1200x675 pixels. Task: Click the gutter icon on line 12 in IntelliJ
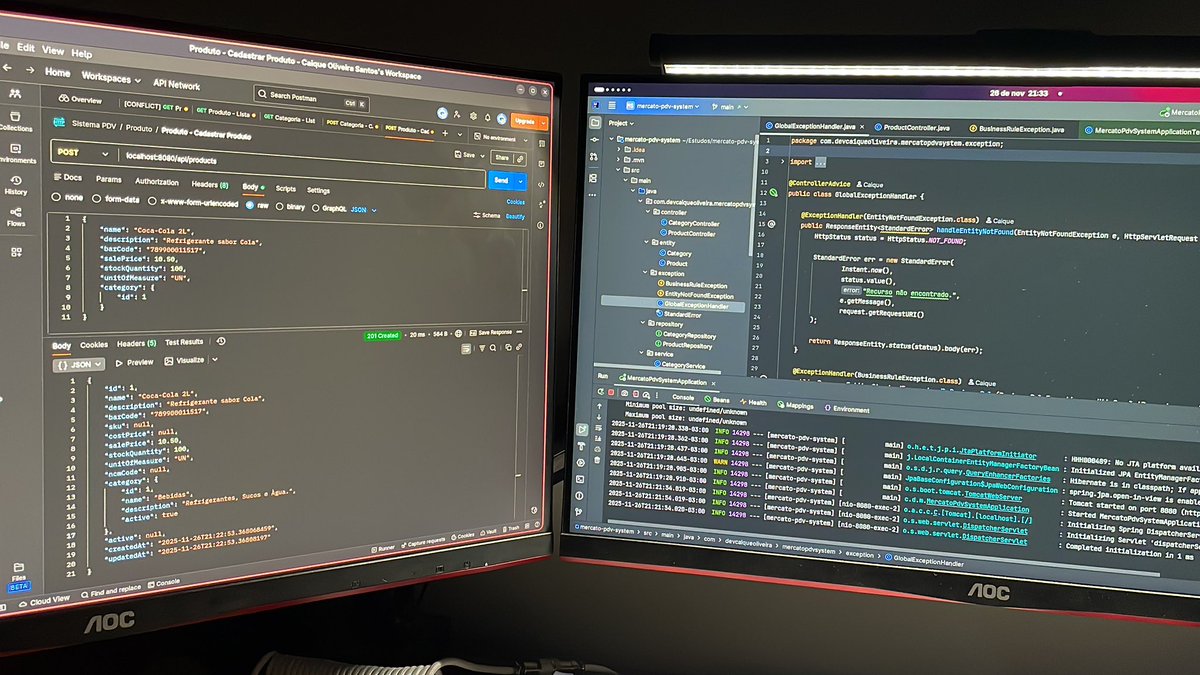[x=774, y=191]
